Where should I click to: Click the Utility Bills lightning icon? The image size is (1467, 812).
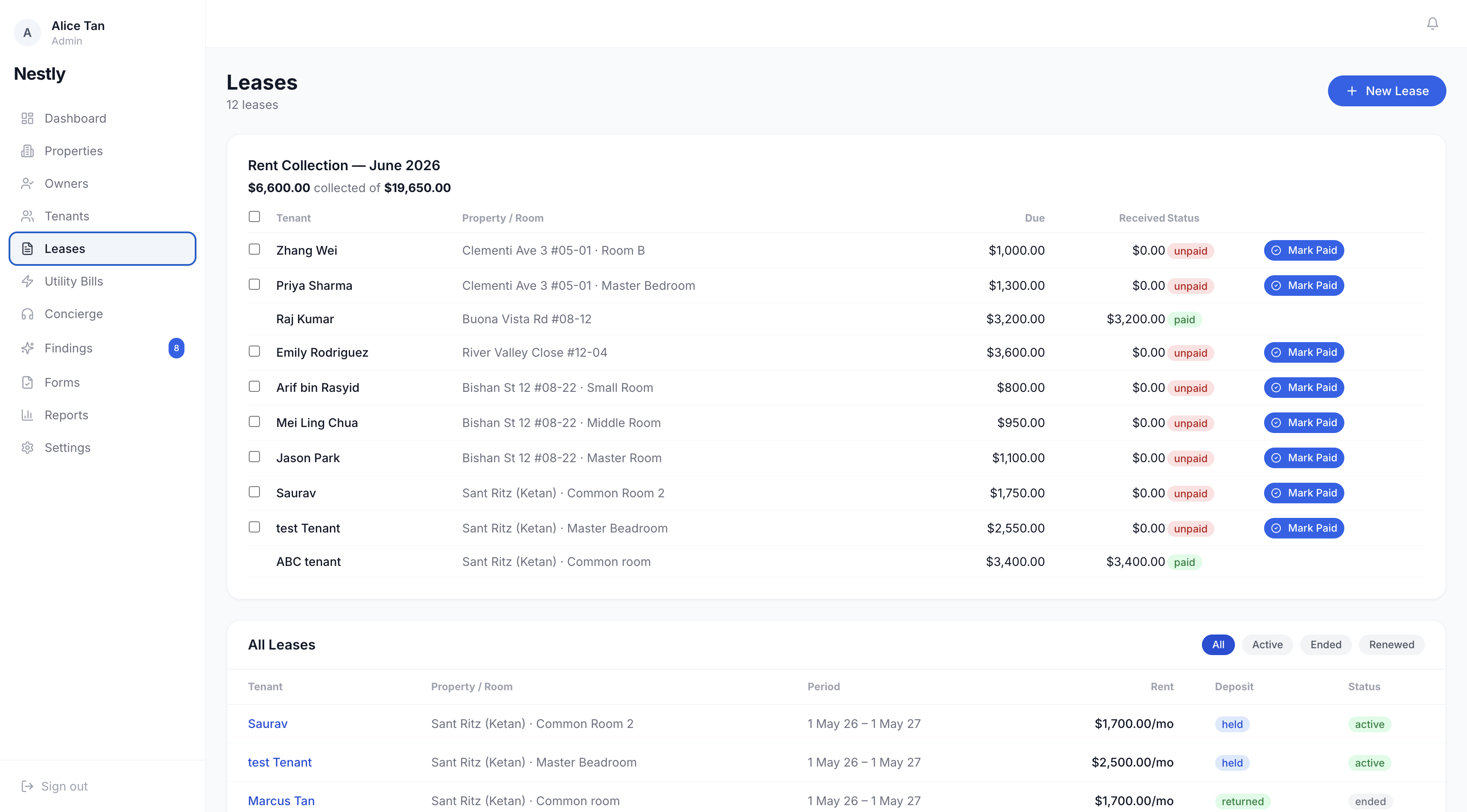pyautogui.click(x=27, y=281)
